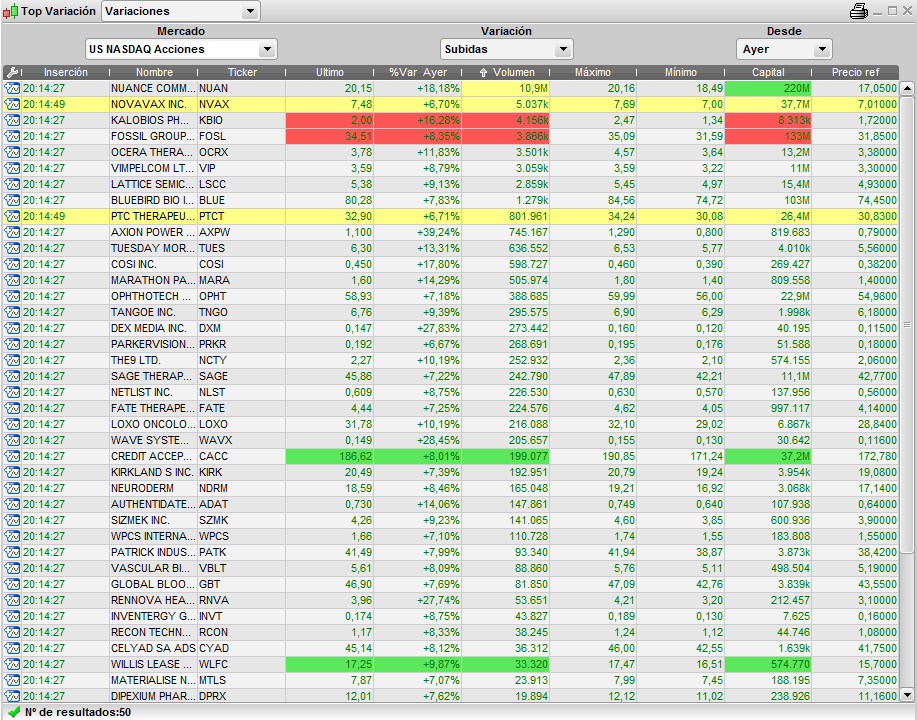
Task: Click the Nº de resultados:50 status text
Action: 78,712
